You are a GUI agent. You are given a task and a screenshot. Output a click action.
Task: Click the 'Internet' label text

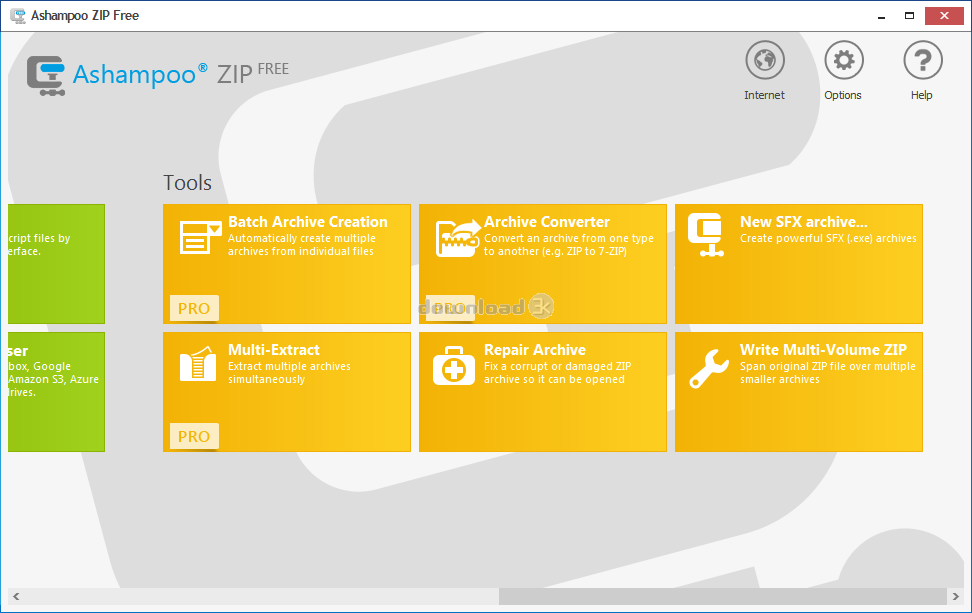[764, 95]
